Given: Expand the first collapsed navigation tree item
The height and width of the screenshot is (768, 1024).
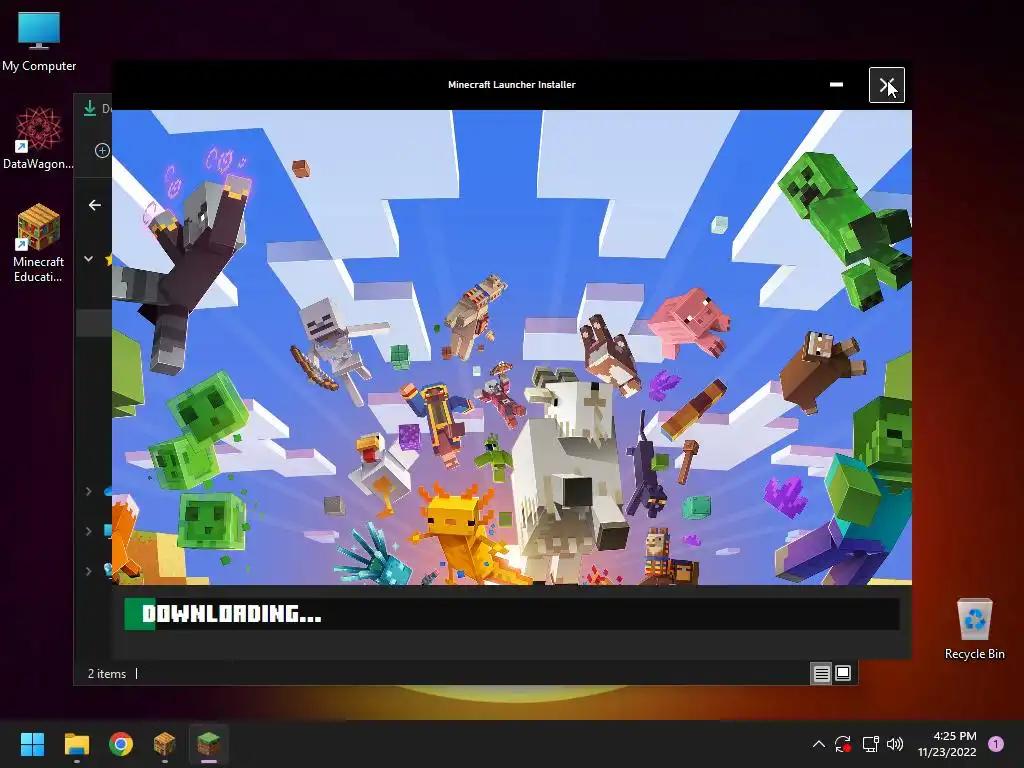Looking at the screenshot, I should (x=89, y=491).
